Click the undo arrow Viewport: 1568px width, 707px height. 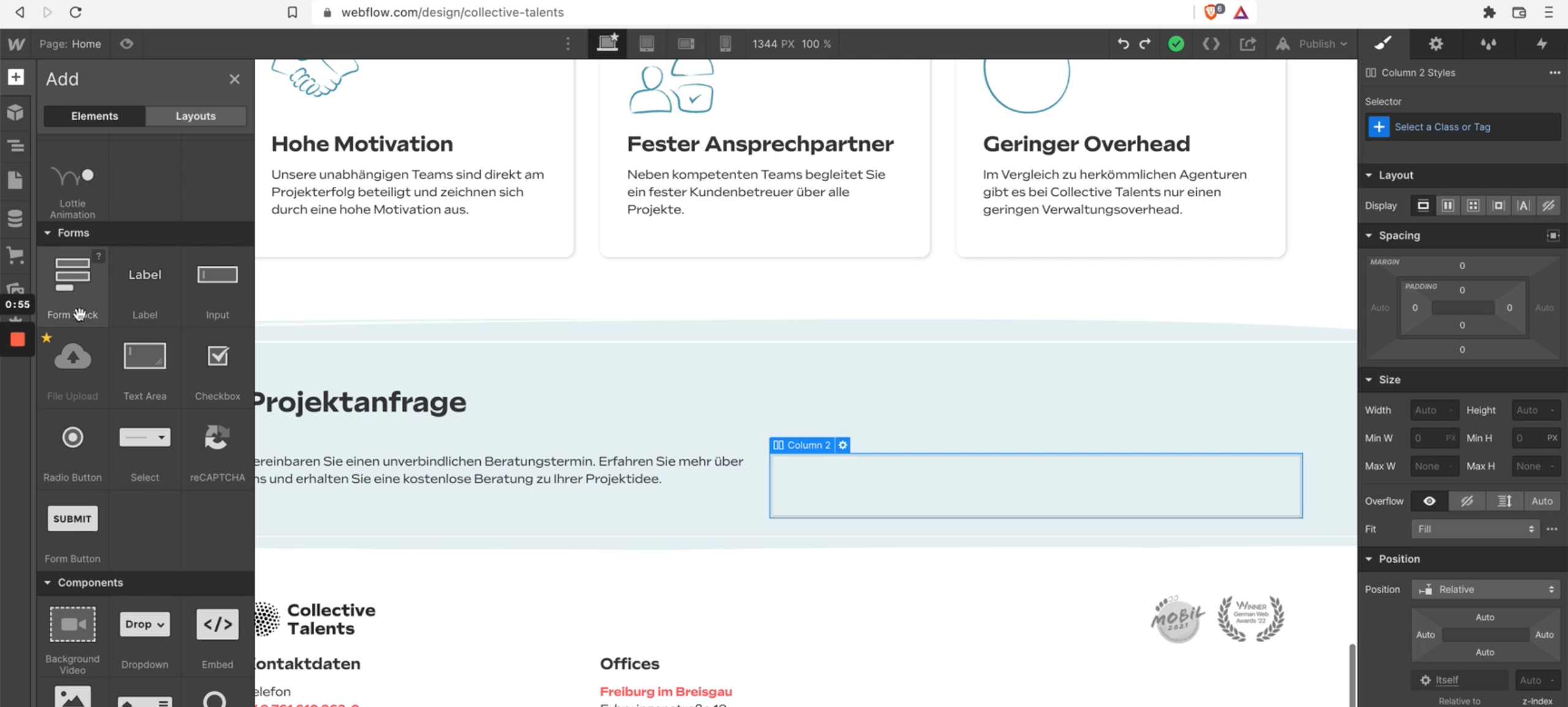coord(1123,43)
